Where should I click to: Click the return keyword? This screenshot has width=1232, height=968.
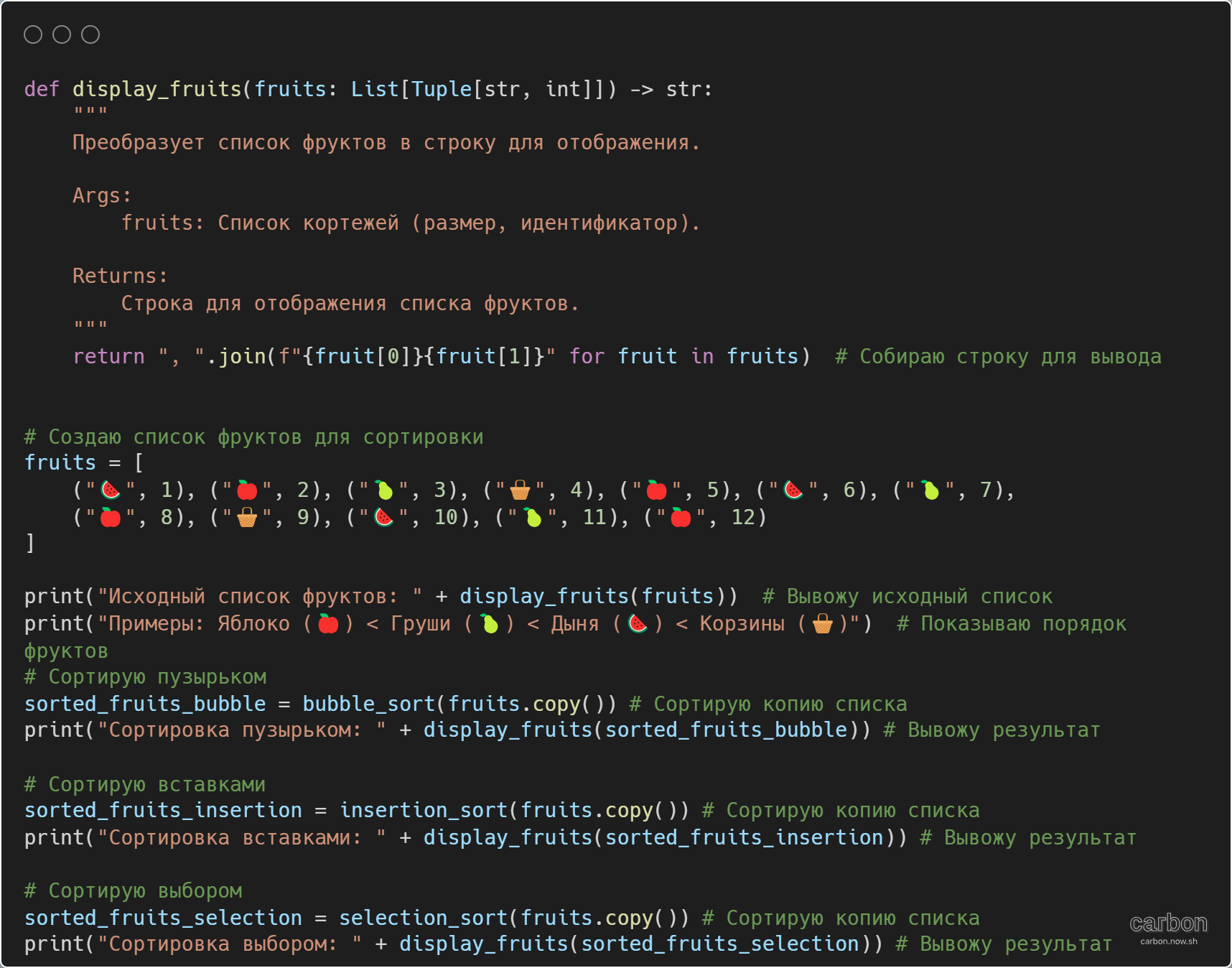[x=108, y=357]
